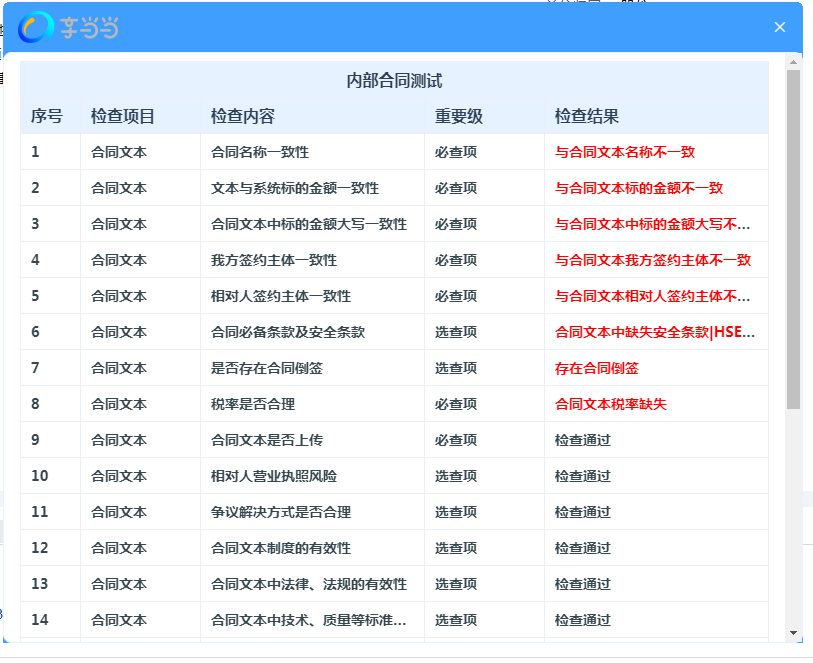Close the dialog with the X button

pos(780,27)
